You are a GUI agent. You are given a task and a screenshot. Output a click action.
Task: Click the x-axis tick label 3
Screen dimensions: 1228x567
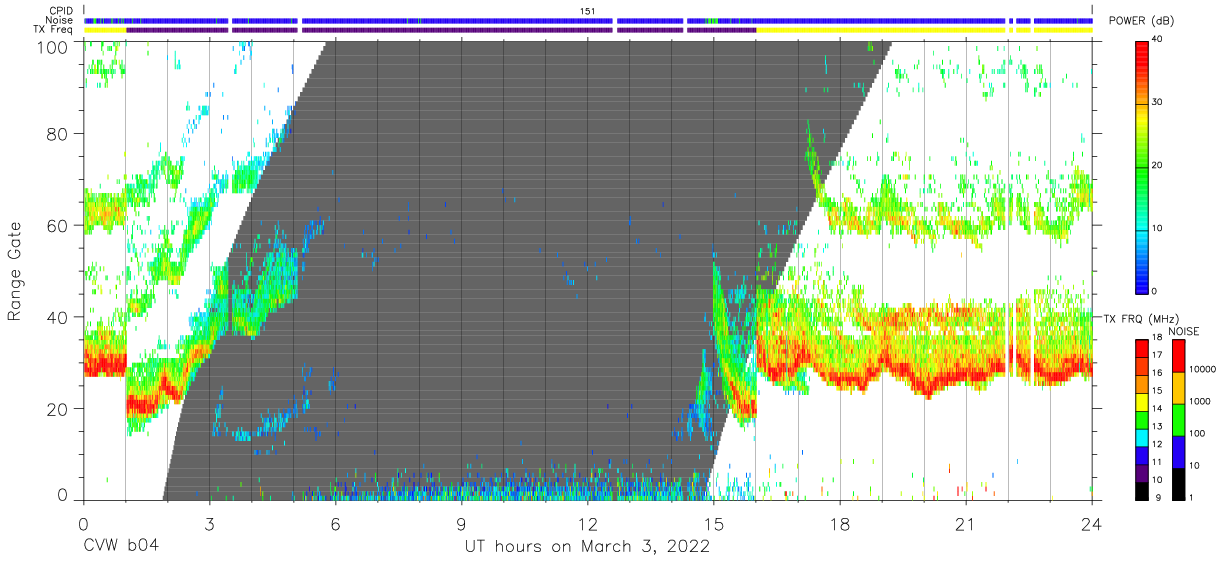(x=209, y=524)
